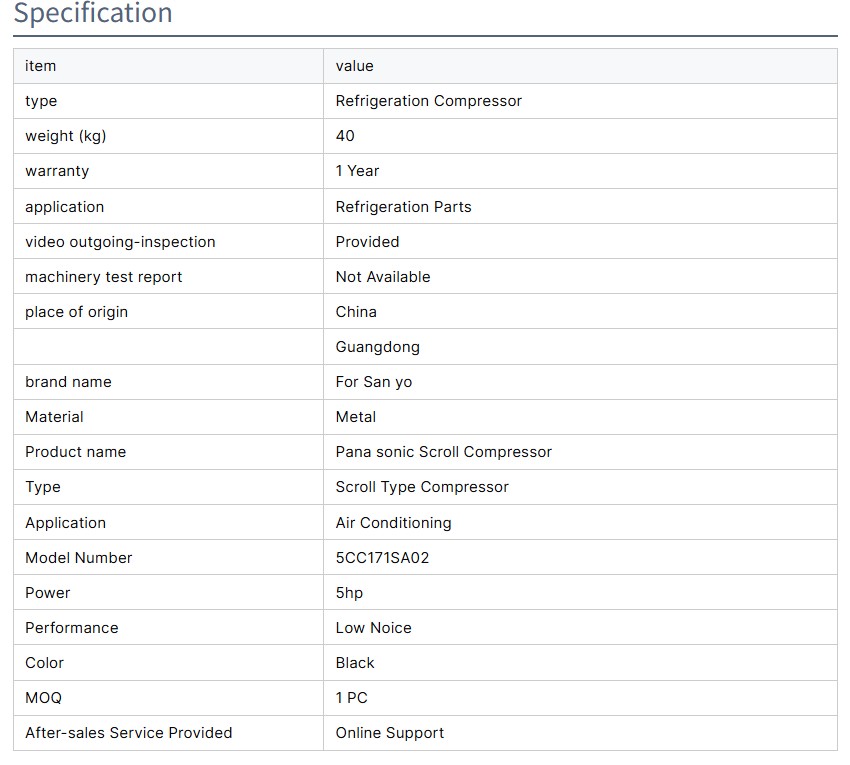Select 'Scroll Type Compressor' value
This screenshot has height=765, width=850.
422,487
